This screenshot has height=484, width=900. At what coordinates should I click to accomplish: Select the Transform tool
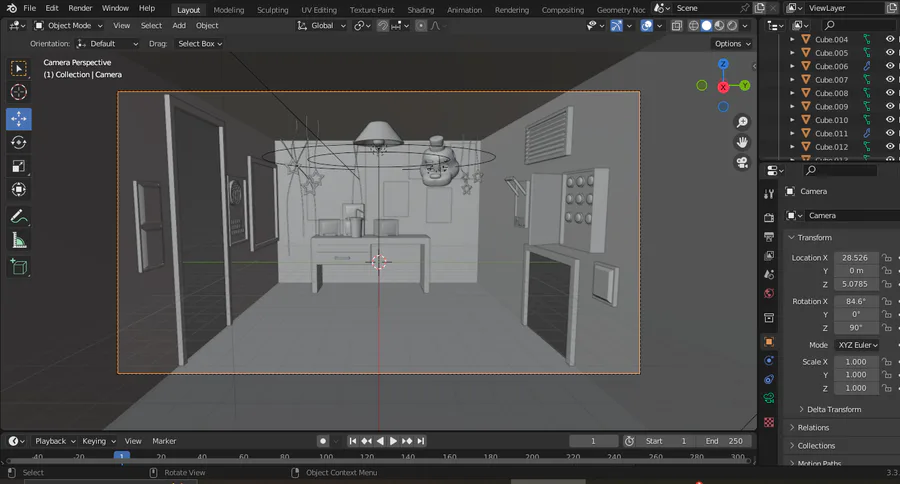pyautogui.click(x=19, y=189)
